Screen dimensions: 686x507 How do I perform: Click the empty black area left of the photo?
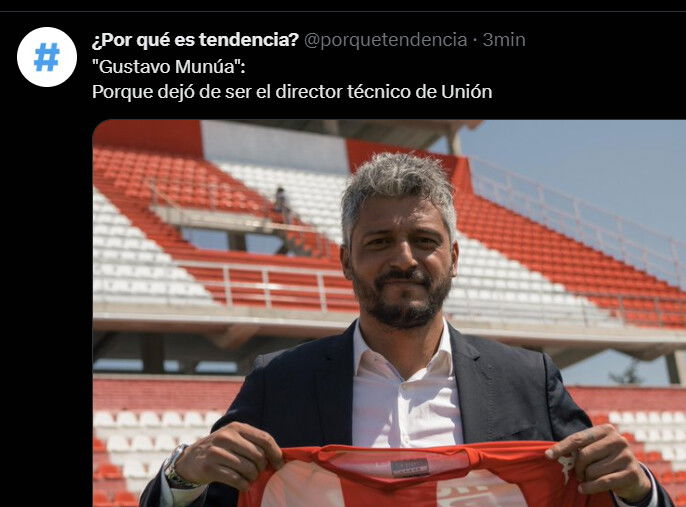[46, 306]
